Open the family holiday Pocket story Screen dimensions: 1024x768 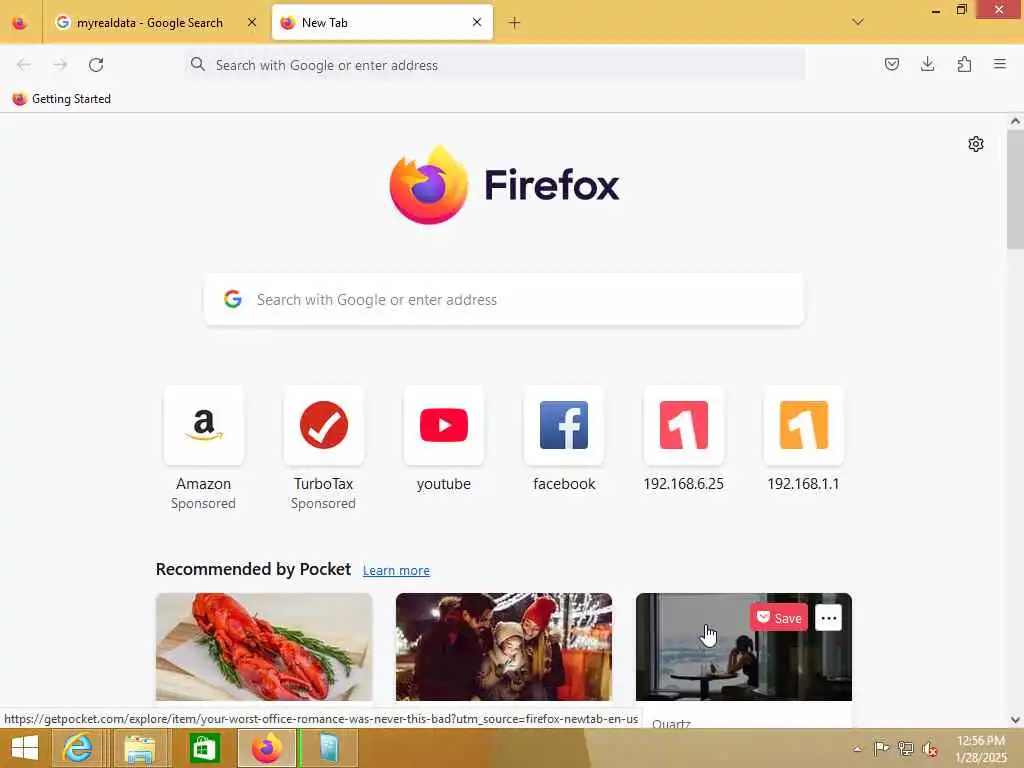click(504, 647)
